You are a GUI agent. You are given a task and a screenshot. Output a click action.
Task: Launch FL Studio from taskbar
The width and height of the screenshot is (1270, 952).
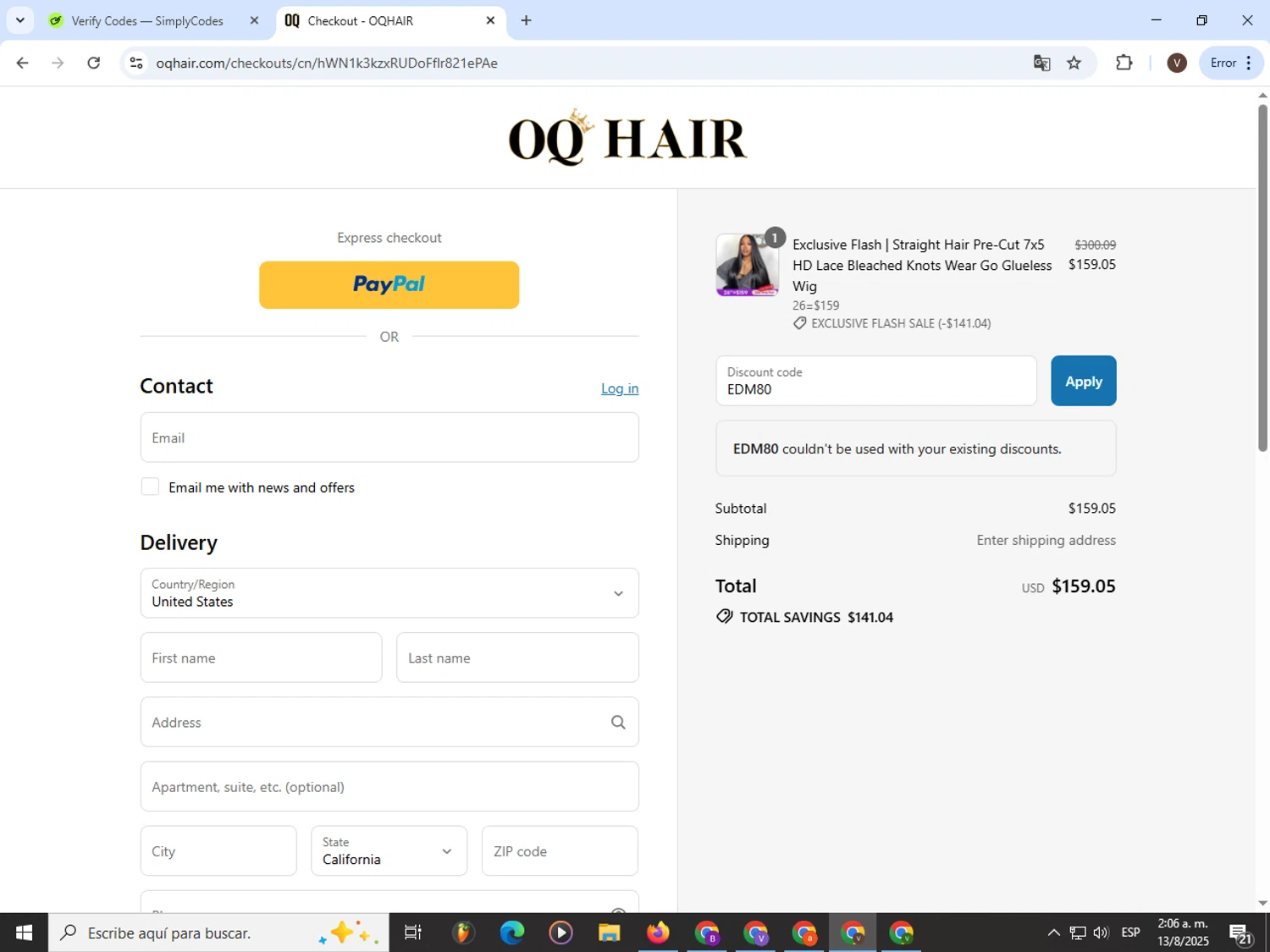462,933
